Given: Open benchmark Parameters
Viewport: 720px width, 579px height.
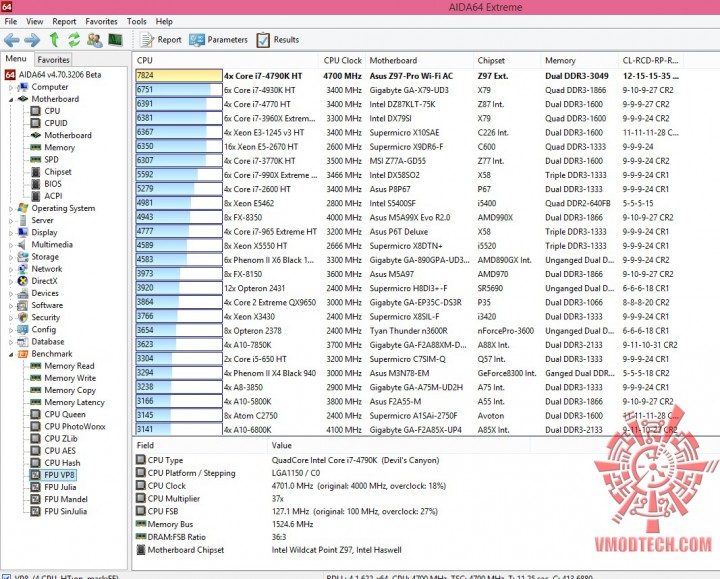Looking at the screenshot, I should coord(218,40).
